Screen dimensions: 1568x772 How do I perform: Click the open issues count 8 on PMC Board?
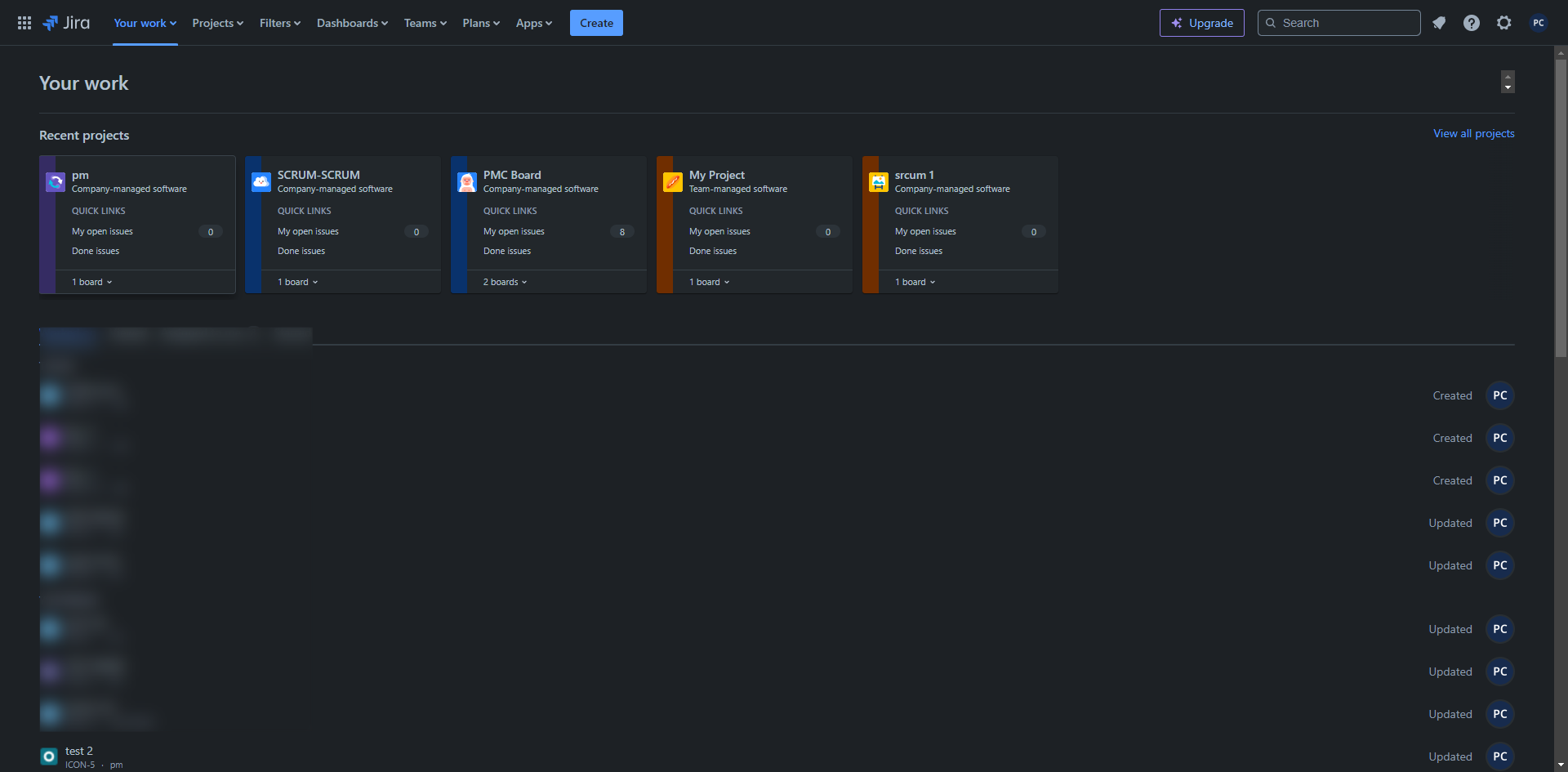pos(622,232)
